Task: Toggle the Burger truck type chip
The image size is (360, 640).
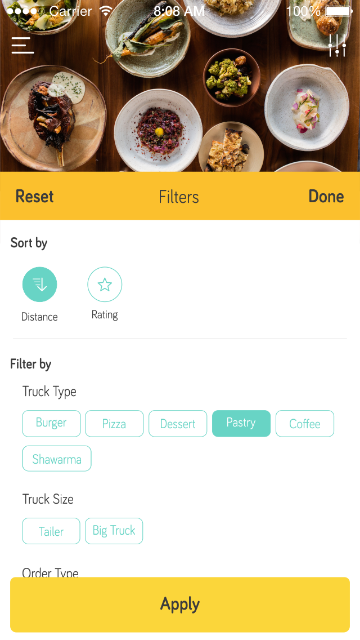Action: pos(51,423)
